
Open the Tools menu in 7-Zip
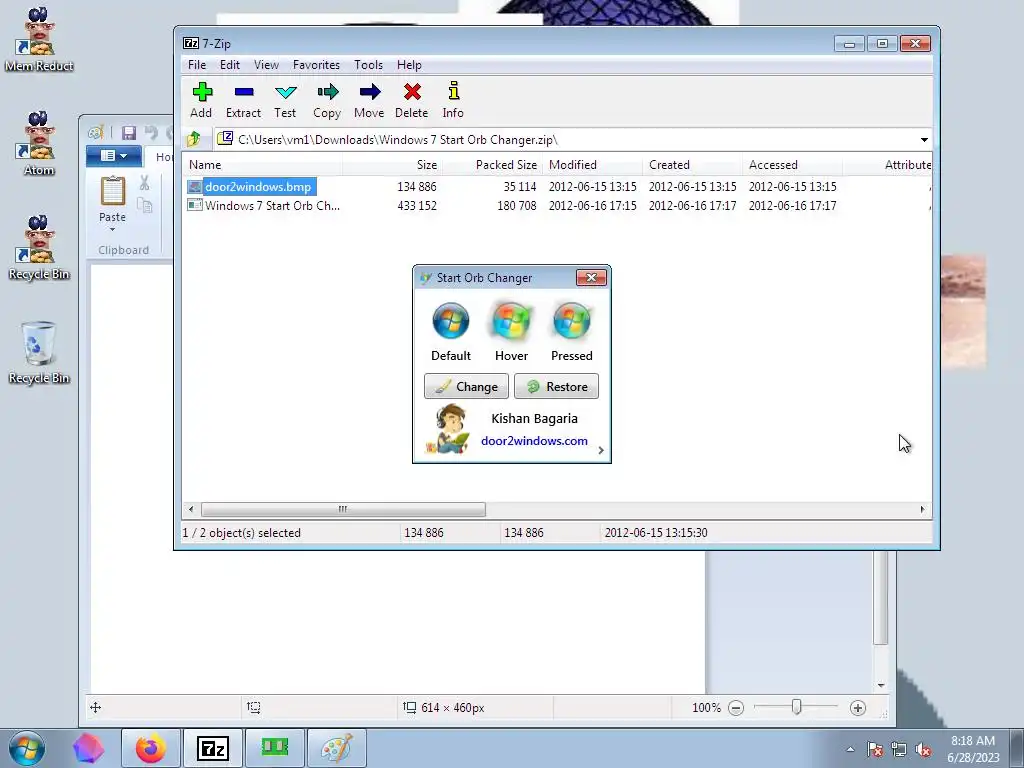tap(368, 65)
